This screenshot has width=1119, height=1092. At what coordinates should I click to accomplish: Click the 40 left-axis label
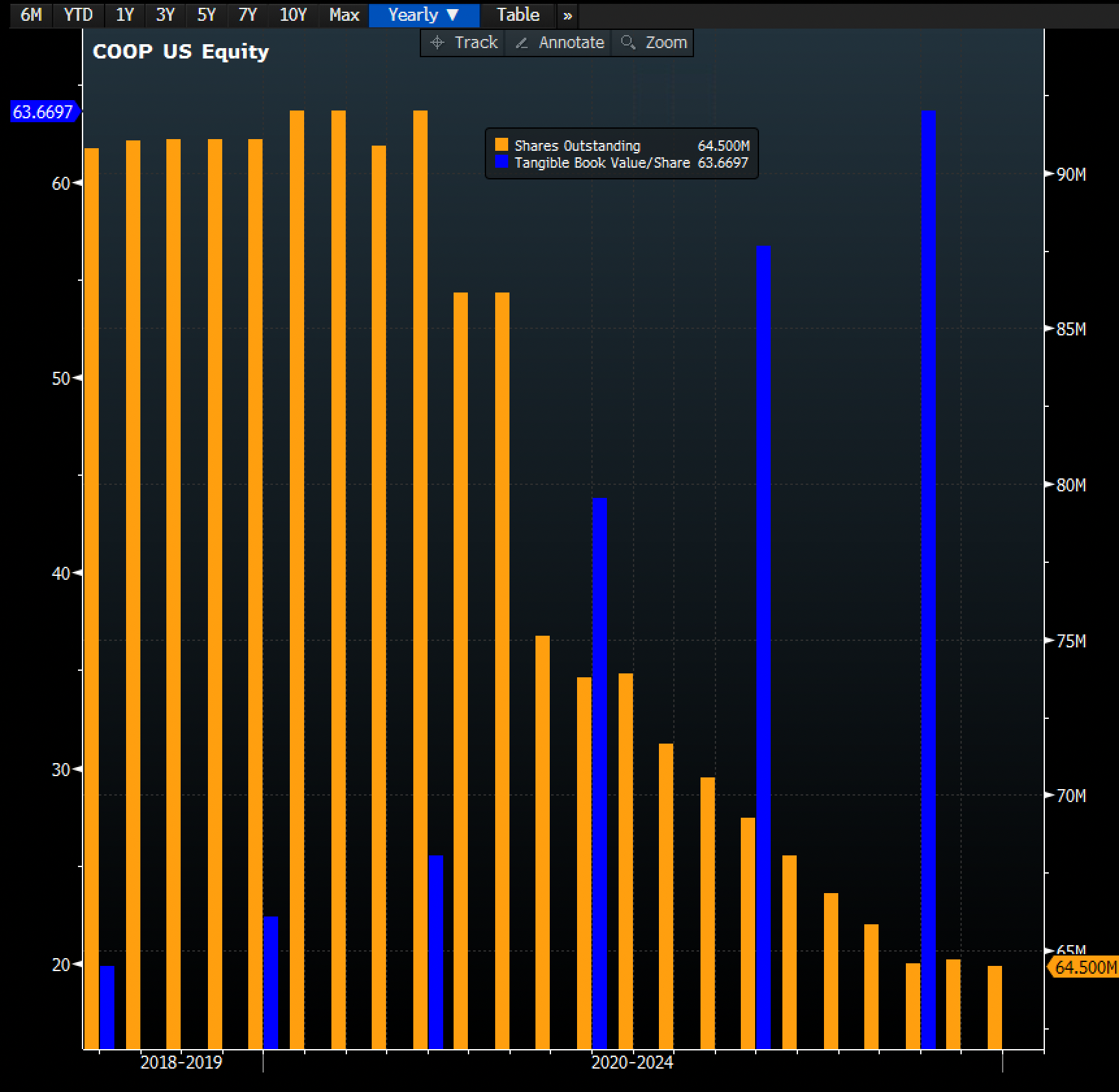pyautogui.click(x=60, y=573)
